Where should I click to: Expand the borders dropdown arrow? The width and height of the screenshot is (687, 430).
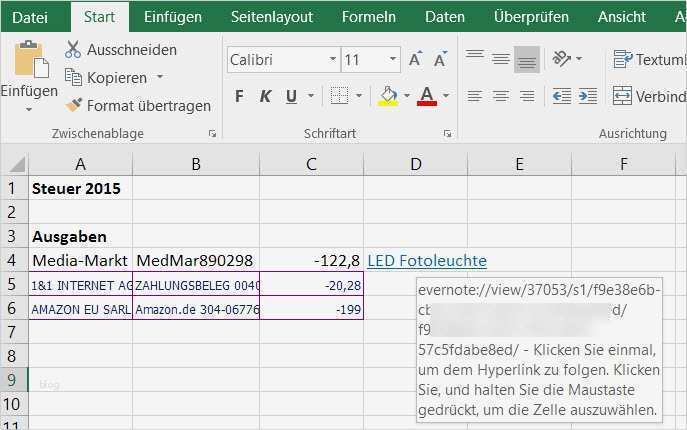pyautogui.click(x=359, y=96)
